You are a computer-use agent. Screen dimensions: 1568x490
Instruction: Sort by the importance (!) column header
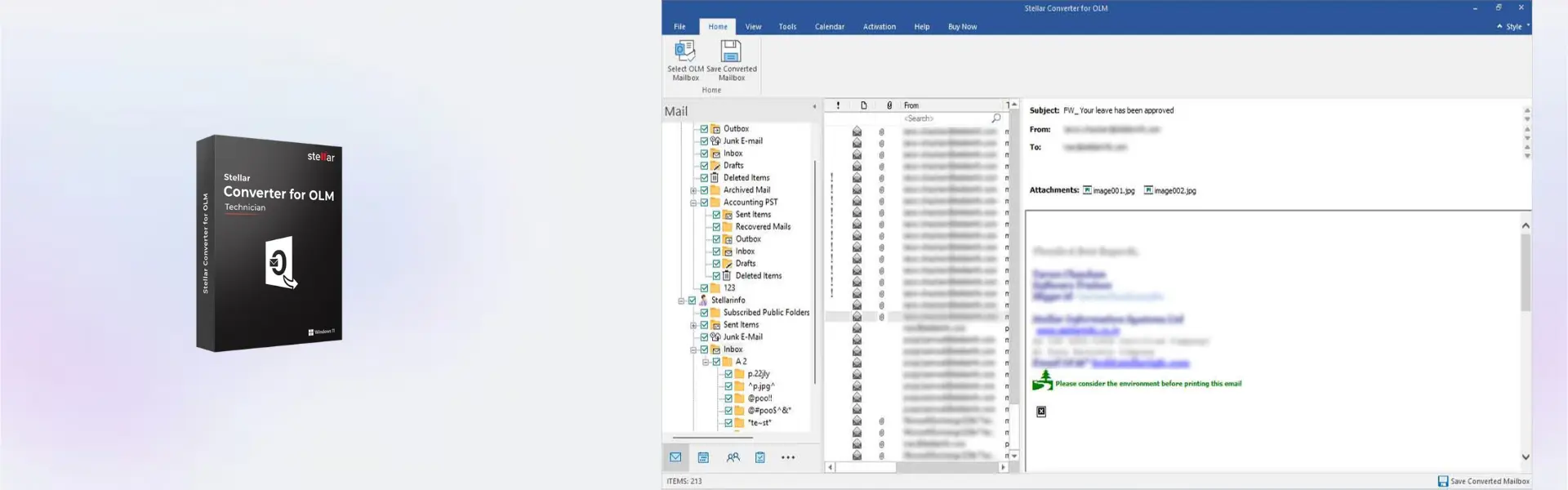(838, 105)
